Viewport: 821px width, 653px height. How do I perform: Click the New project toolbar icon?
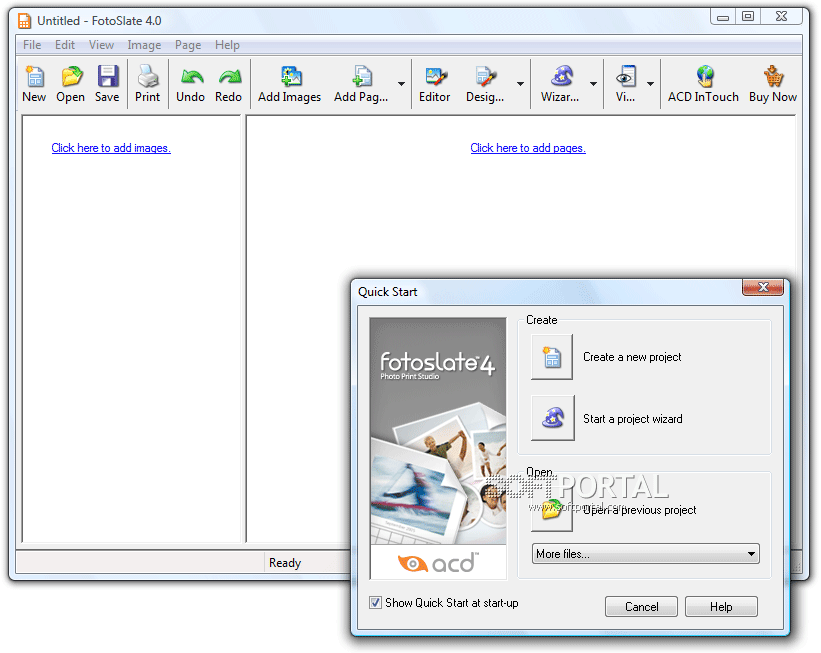pos(35,77)
